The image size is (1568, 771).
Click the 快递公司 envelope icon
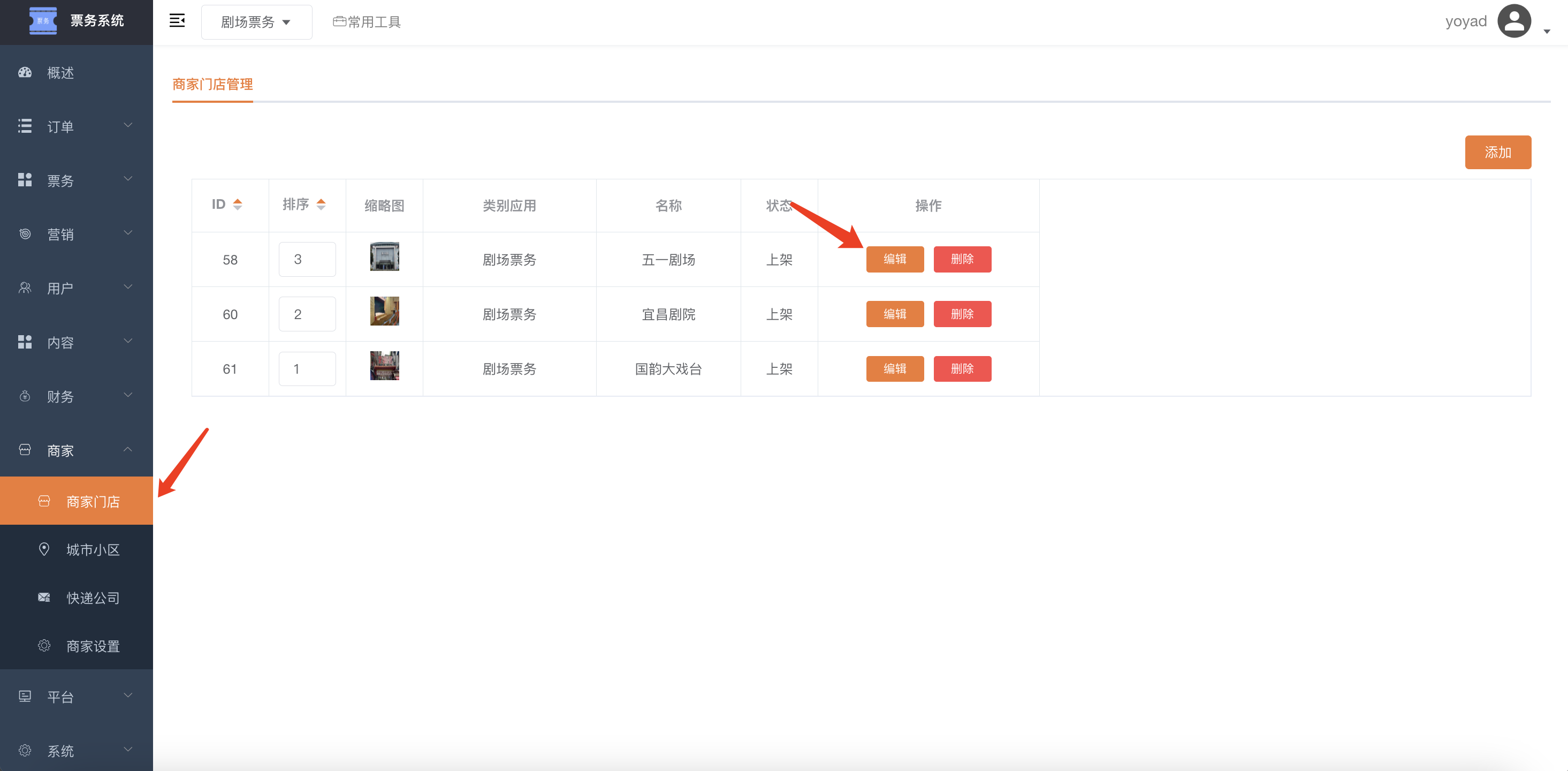point(44,597)
